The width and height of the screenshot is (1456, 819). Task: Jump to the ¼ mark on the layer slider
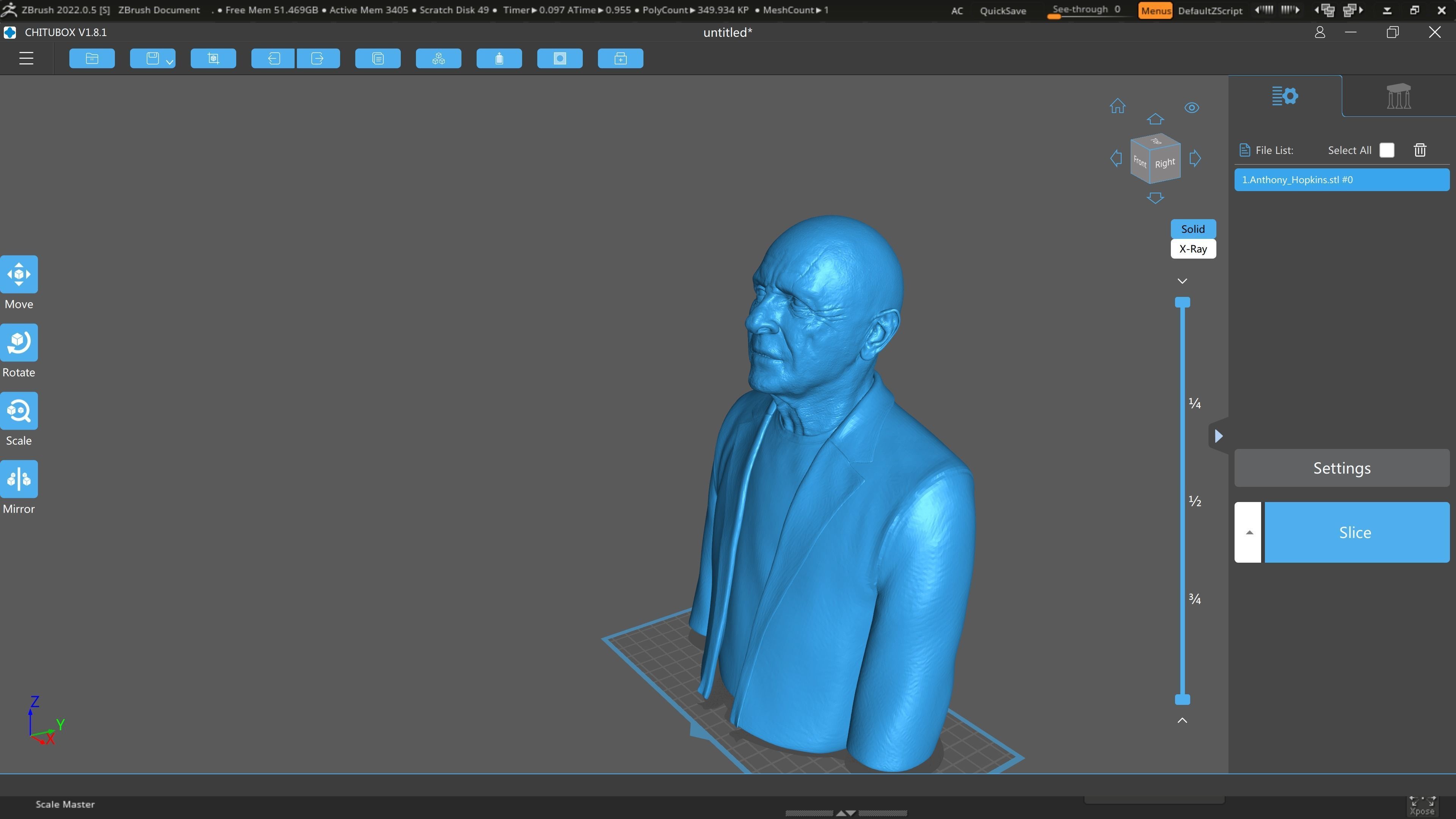tap(1194, 403)
